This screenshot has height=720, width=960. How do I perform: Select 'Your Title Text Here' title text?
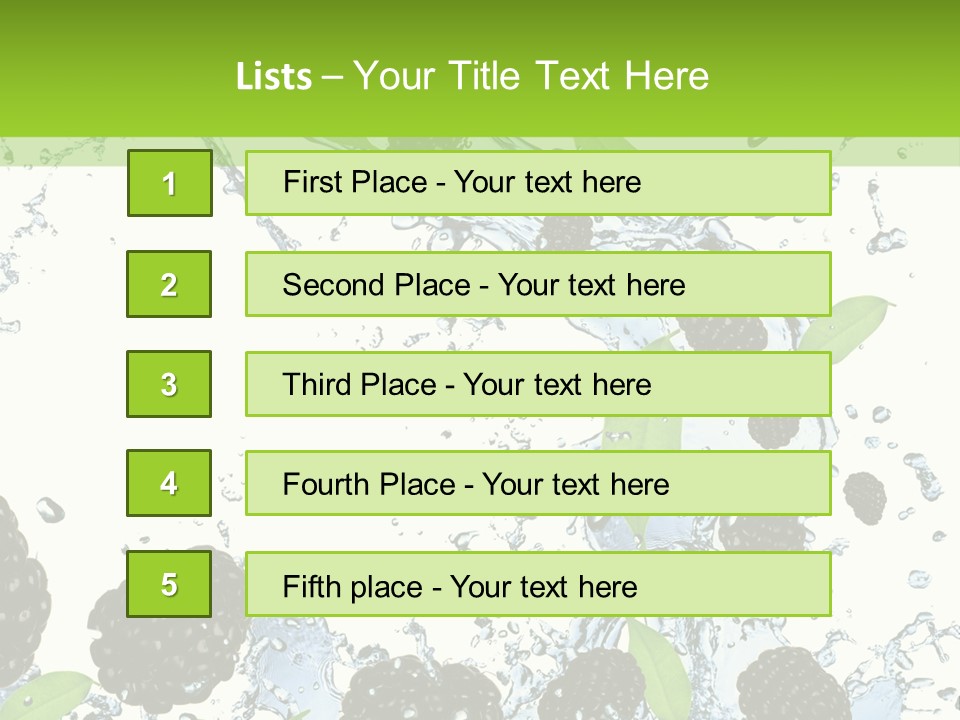point(530,76)
